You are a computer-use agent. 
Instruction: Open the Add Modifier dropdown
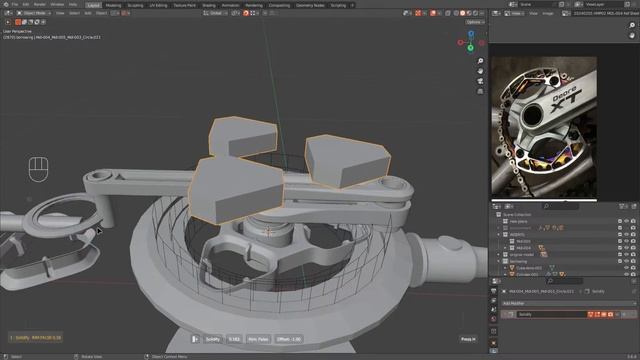(569, 303)
